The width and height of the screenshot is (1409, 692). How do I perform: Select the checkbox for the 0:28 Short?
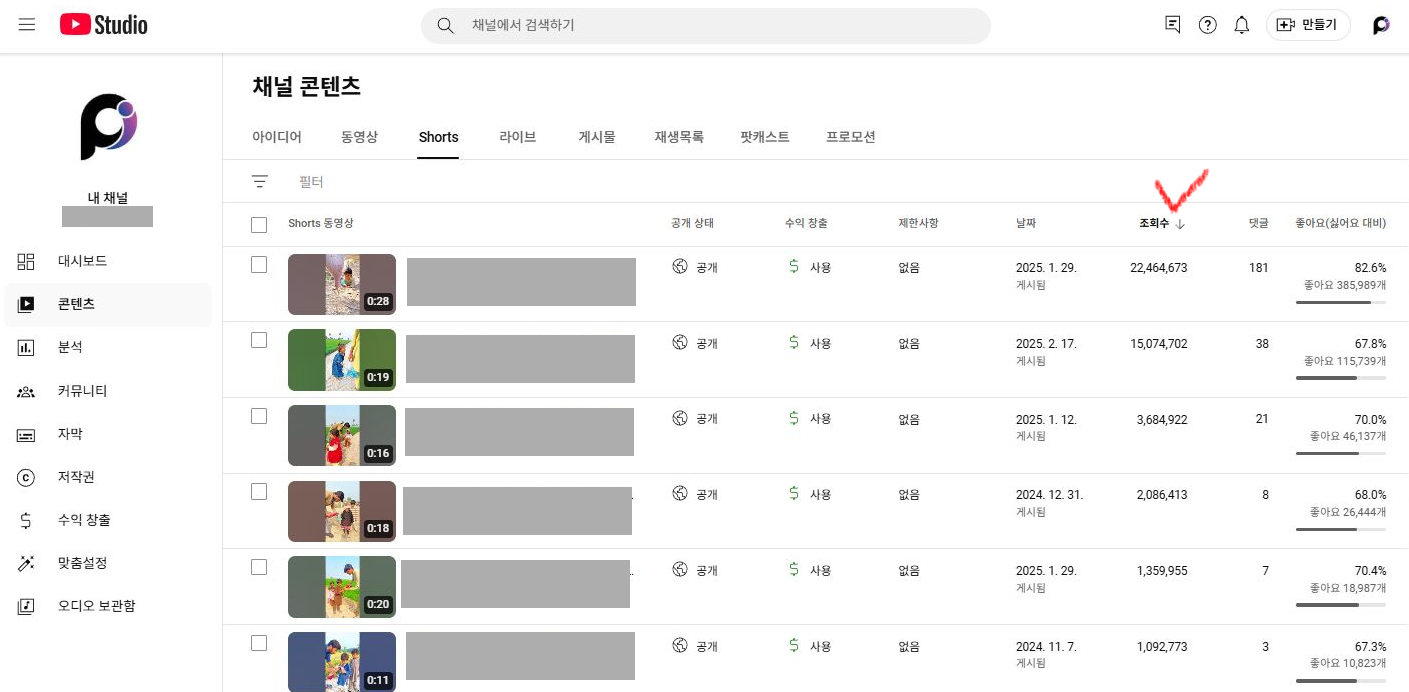[259, 265]
